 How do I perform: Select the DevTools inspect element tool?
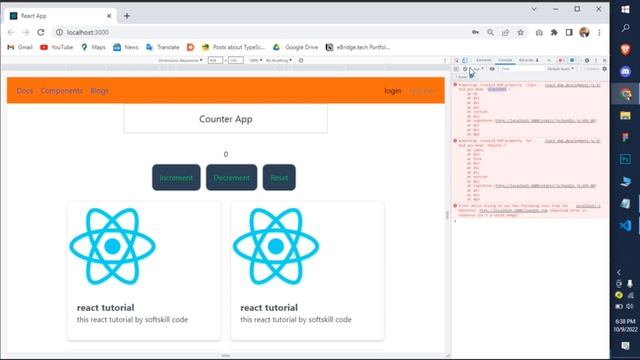point(456,60)
